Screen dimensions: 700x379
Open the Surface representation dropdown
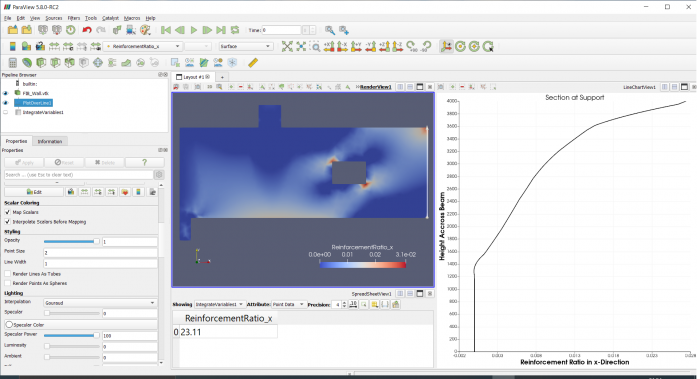pyautogui.click(x=246, y=46)
